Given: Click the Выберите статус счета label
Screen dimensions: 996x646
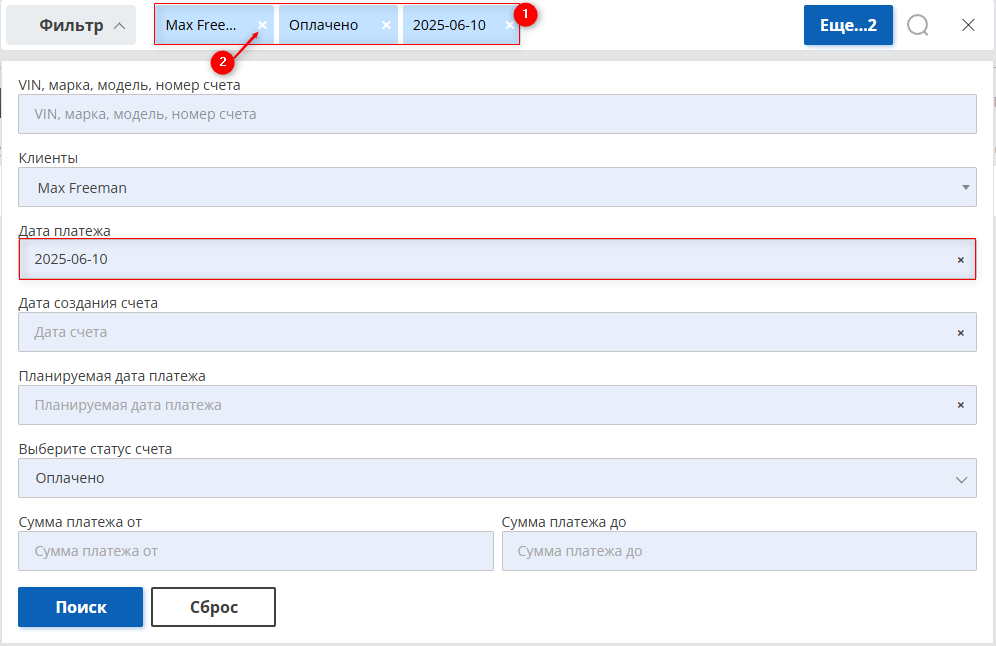Looking at the screenshot, I should [95, 449].
